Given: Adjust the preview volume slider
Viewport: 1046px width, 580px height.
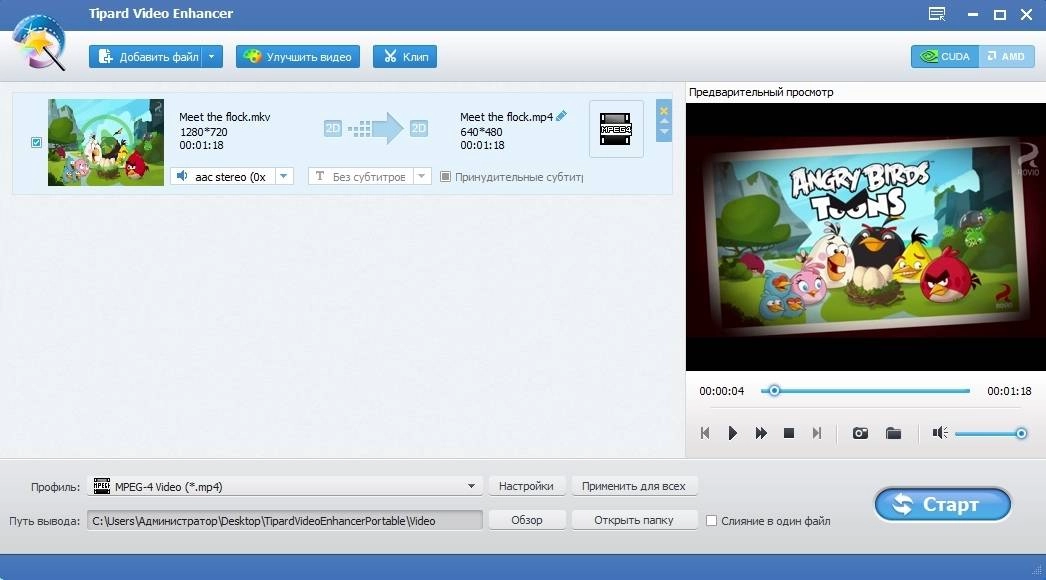Looking at the screenshot, I should (x=991, y=434).
